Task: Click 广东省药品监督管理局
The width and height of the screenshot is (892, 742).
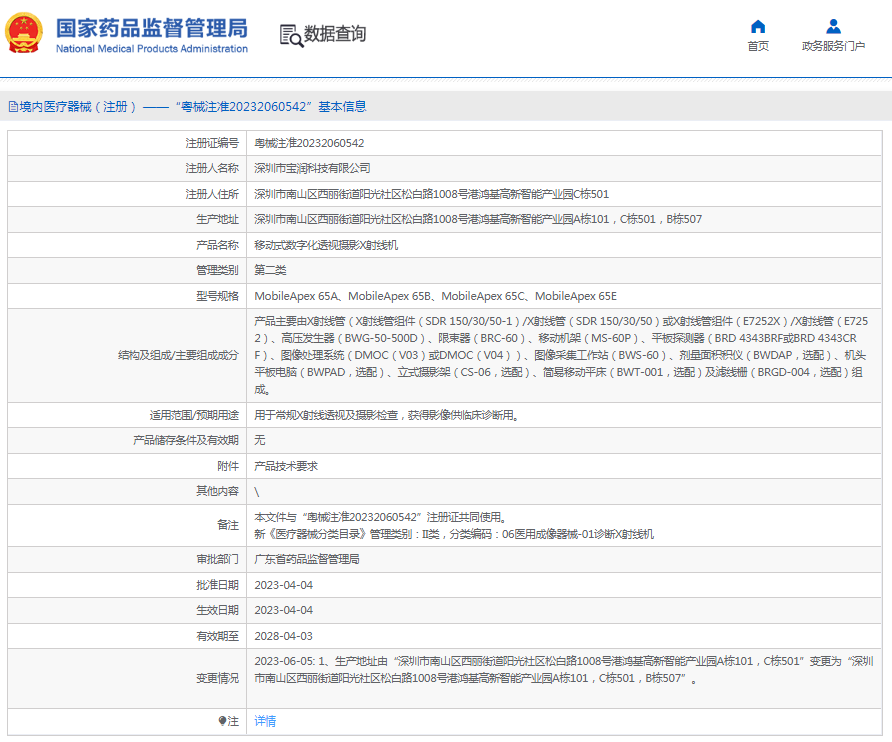Action: [x=307, y=559]
